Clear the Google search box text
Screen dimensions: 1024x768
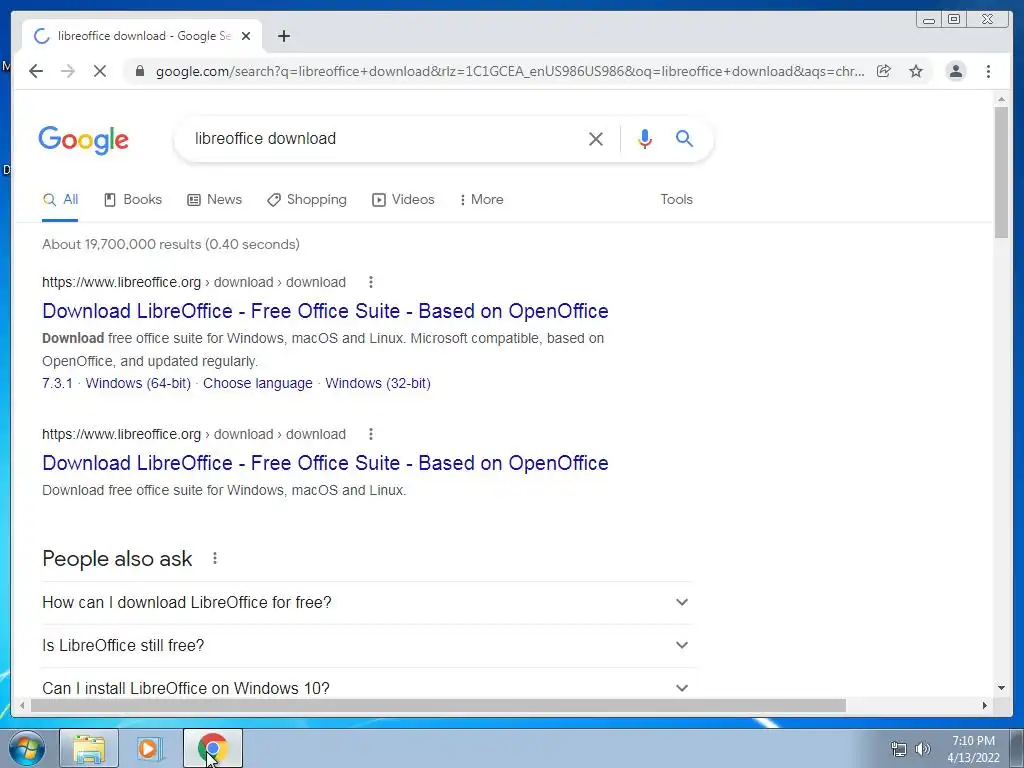pyautogui.click(x=596, y=138)
